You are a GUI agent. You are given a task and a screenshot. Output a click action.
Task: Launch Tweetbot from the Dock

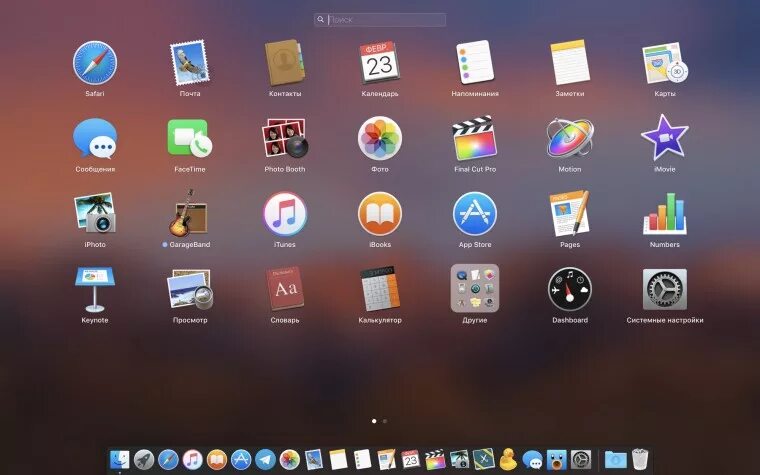point(556,459)
